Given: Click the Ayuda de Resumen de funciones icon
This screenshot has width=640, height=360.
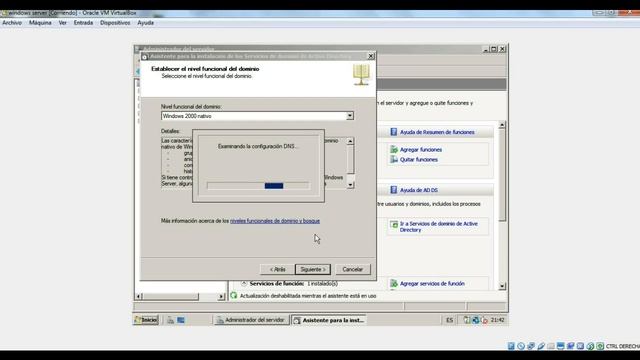Looking at the screenshot, I should 393,132.
